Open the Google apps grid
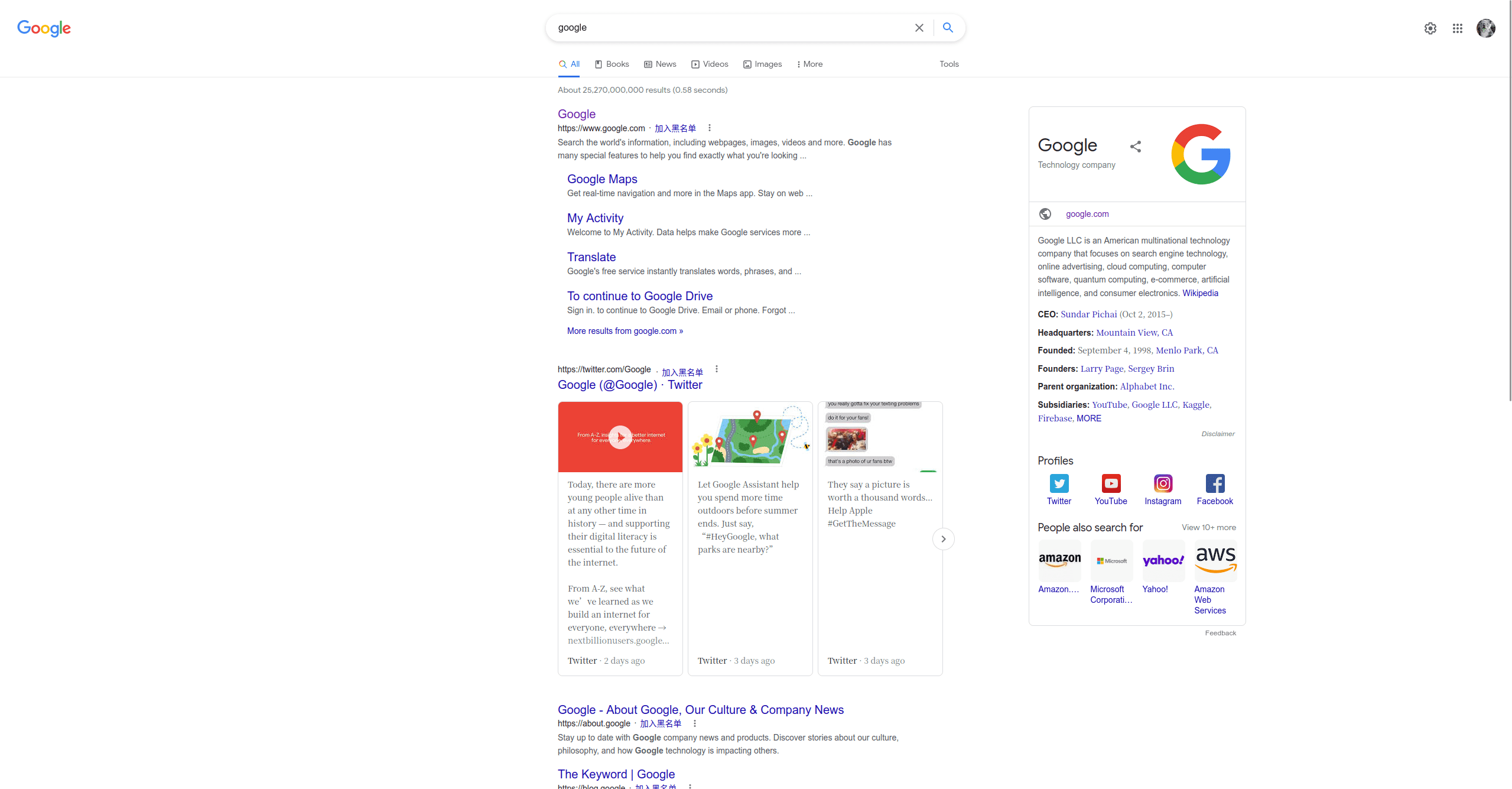 pyautogui.click(x=1458, y=28)
